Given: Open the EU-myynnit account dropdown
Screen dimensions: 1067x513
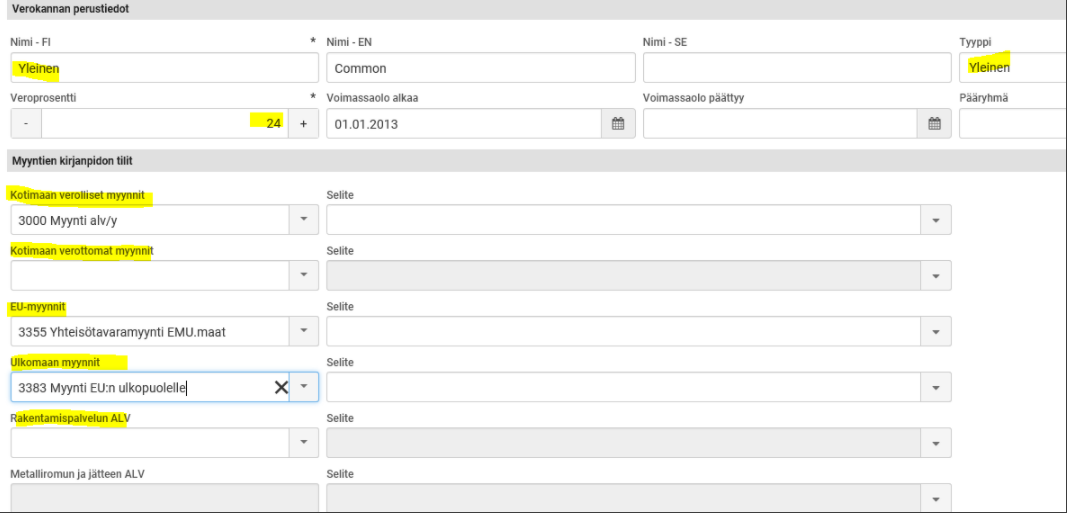Looking at the screenshot, I should 304,332.
